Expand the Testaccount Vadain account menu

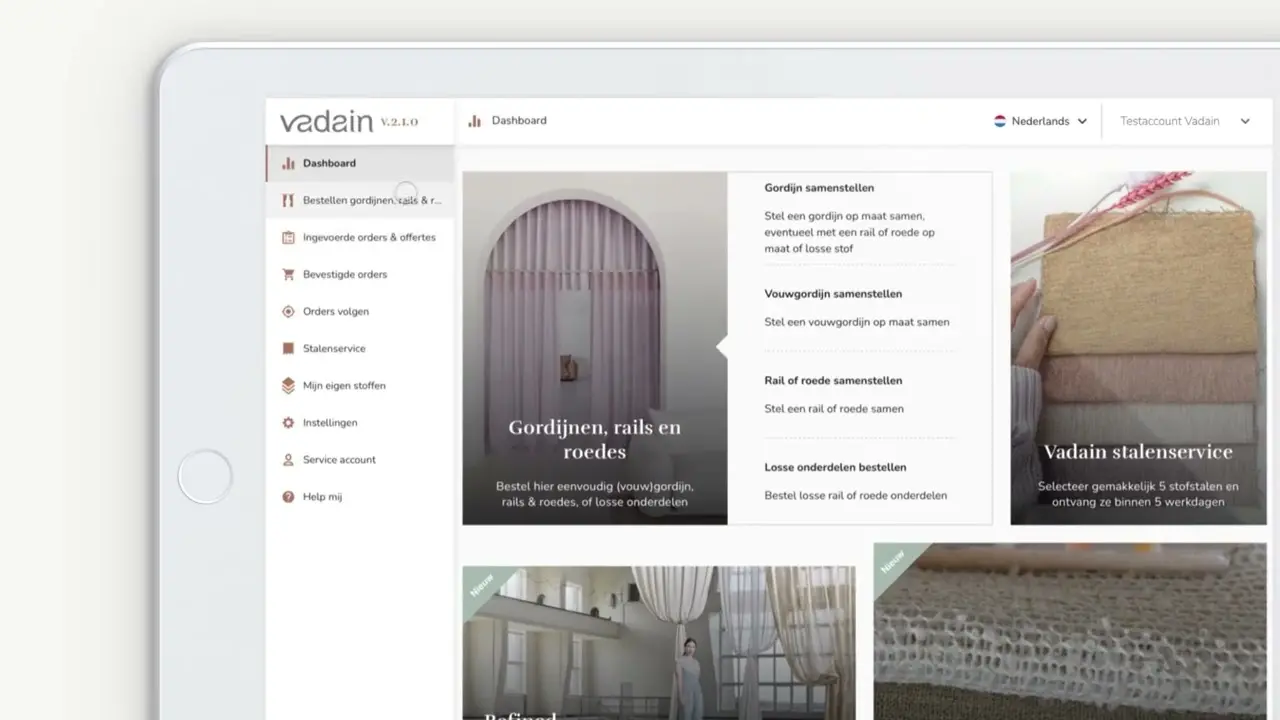1184,121
